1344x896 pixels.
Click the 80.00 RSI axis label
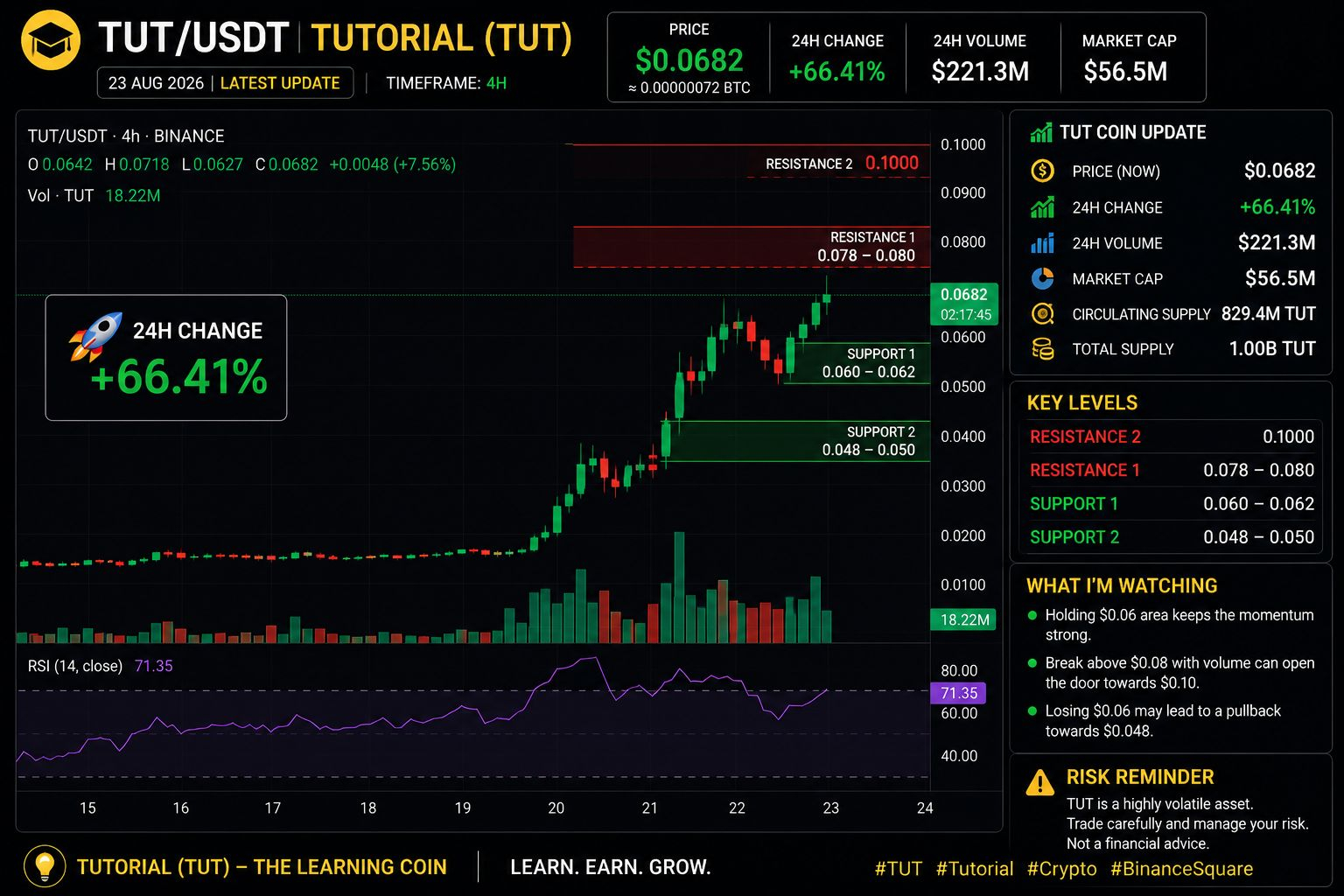959,670
